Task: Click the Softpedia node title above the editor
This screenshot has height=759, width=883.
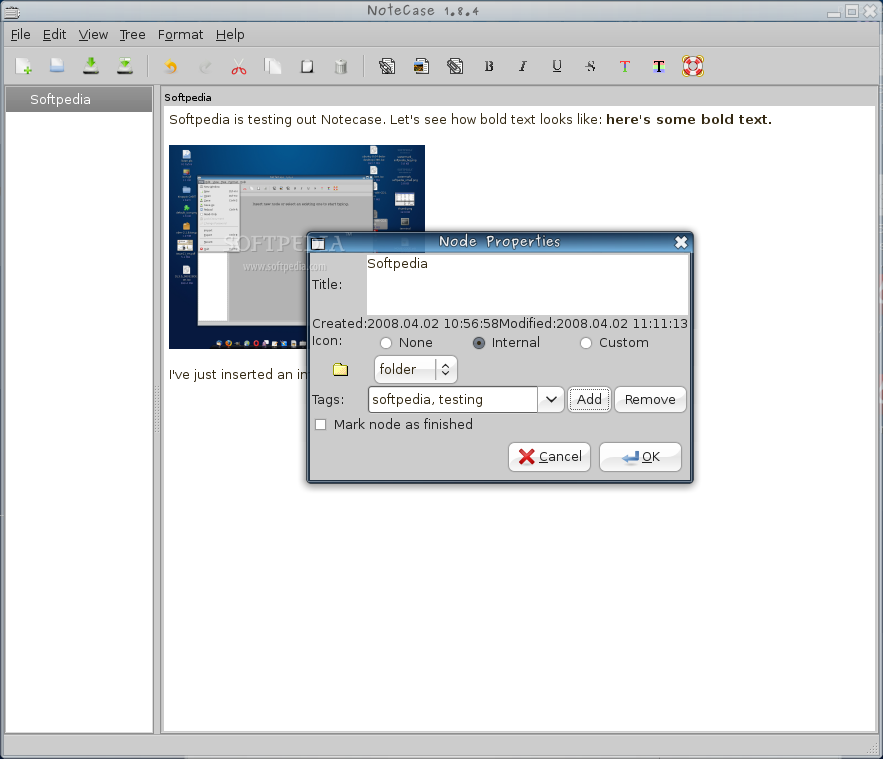Action: pyautogui.click(x=188, y=97)
